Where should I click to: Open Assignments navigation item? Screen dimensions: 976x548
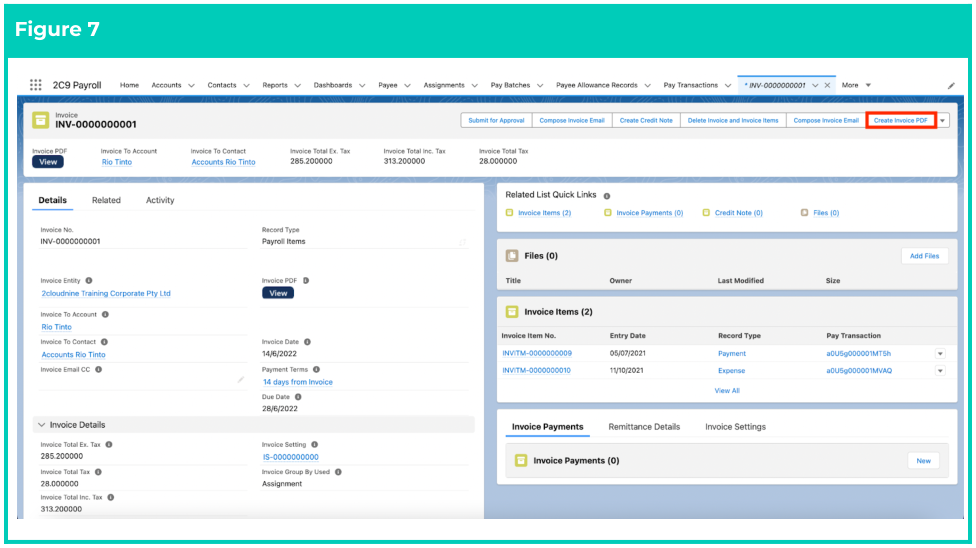click(x=444, y=85)
